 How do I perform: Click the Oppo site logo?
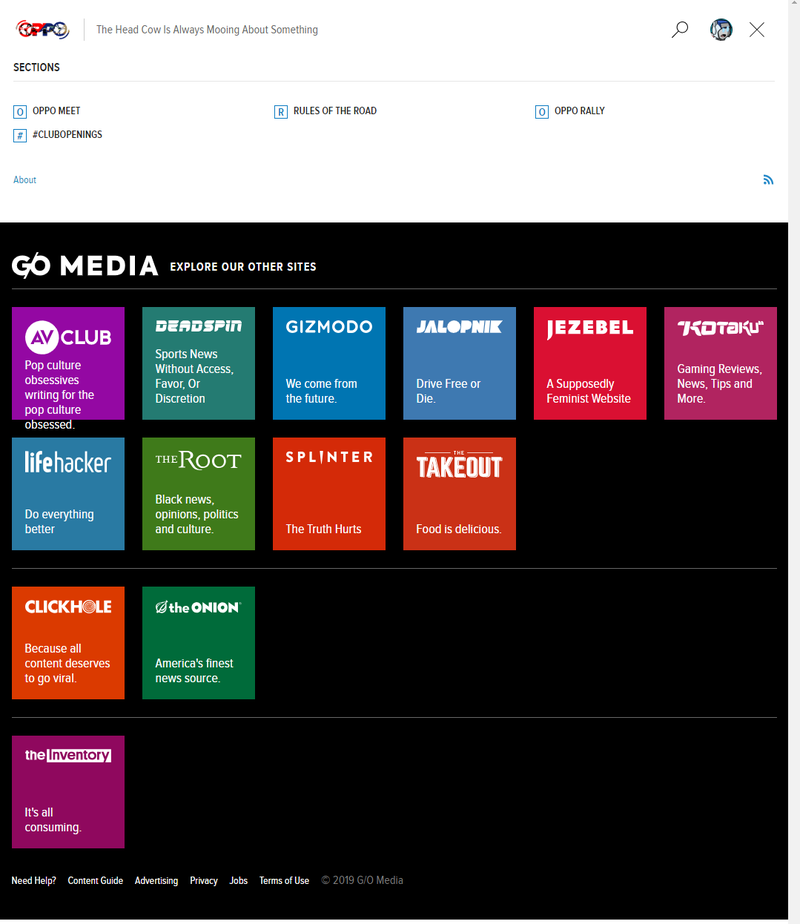[x=42, y=29]
